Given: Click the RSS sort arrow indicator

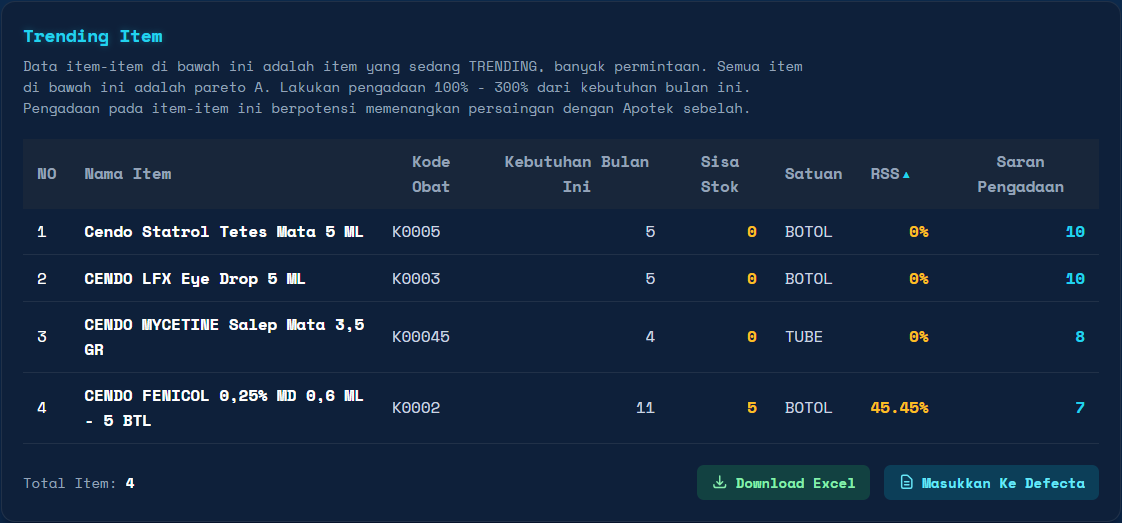Looking at the screenshot, I should tap(906, 175).
